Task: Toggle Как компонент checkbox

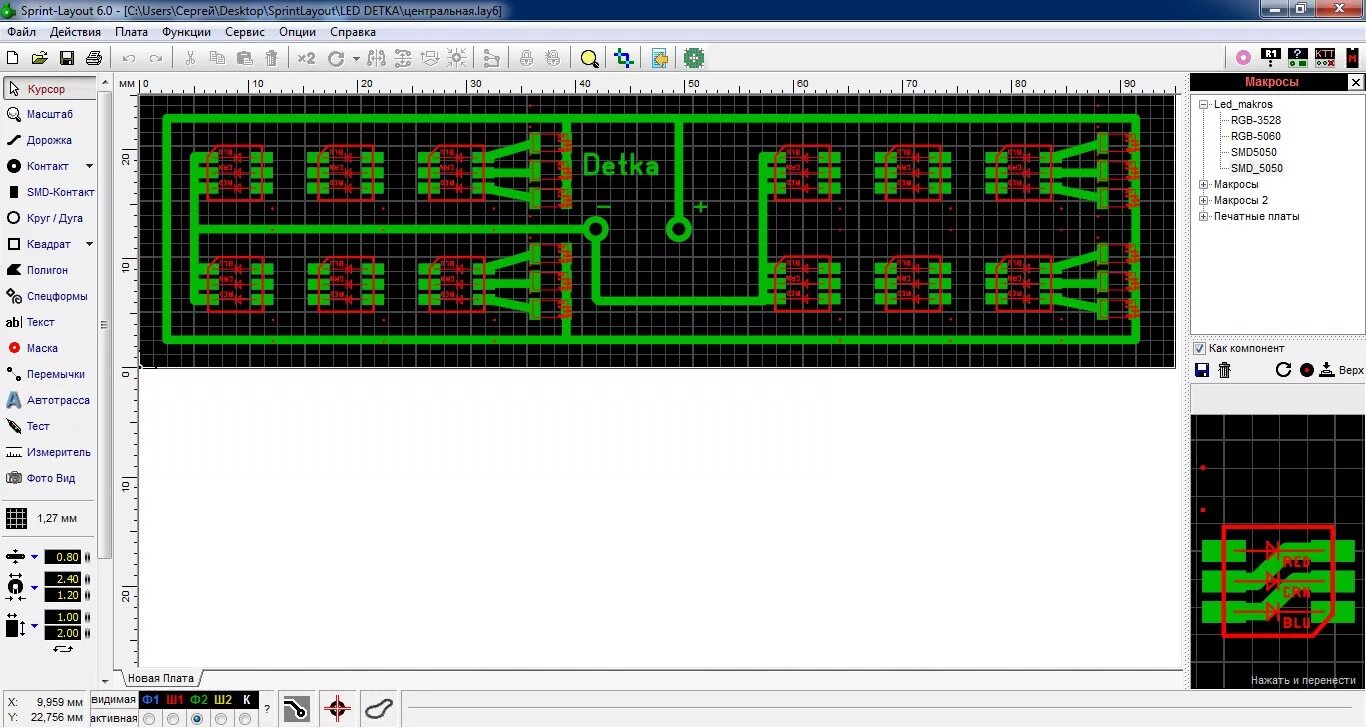Action: click(x=1200, y=348)
